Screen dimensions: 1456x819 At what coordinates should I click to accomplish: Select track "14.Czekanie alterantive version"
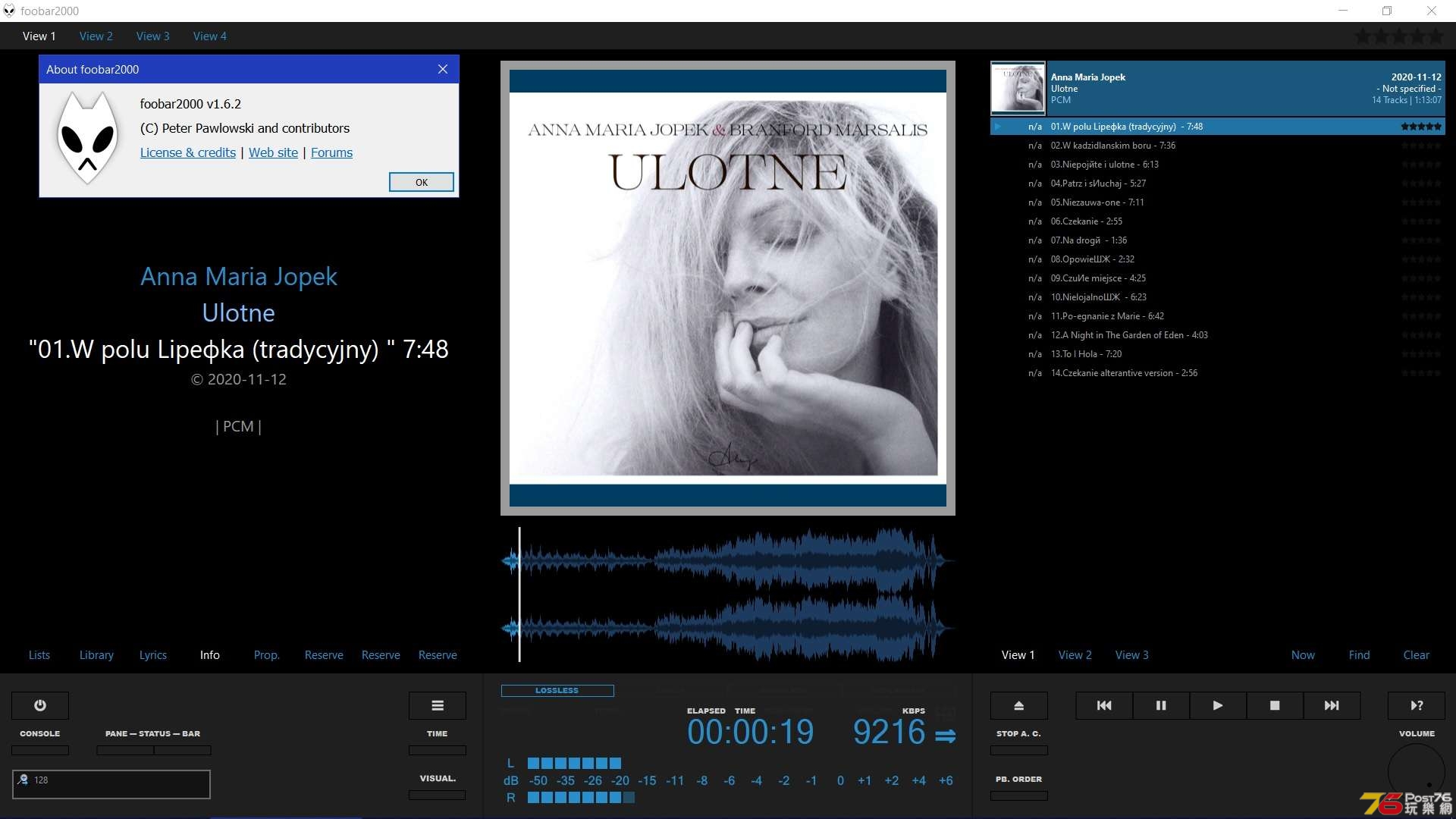1218,373
